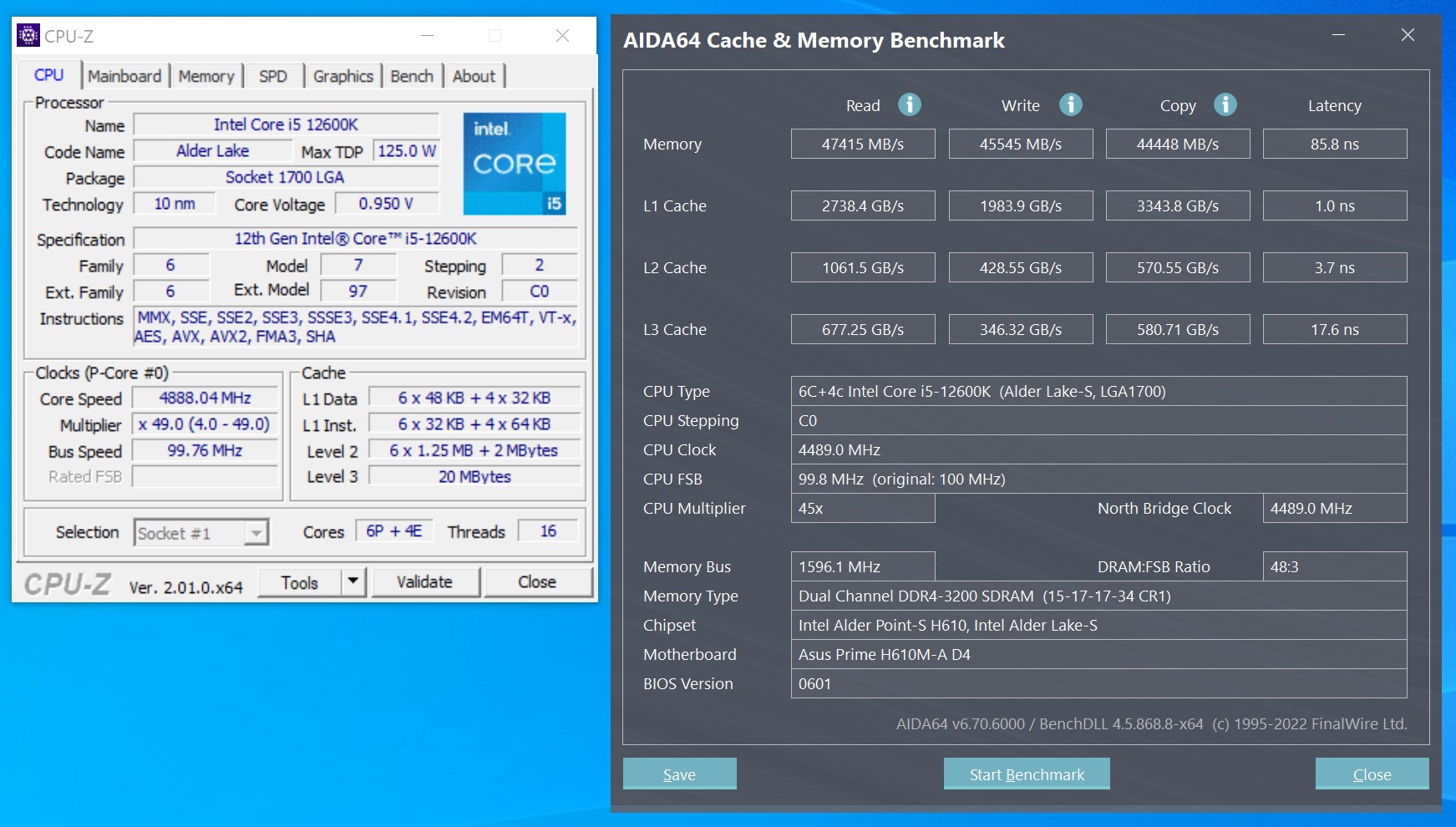Click the L1 Cache Write value 1983.9 GB/s

coord(1021,205)
